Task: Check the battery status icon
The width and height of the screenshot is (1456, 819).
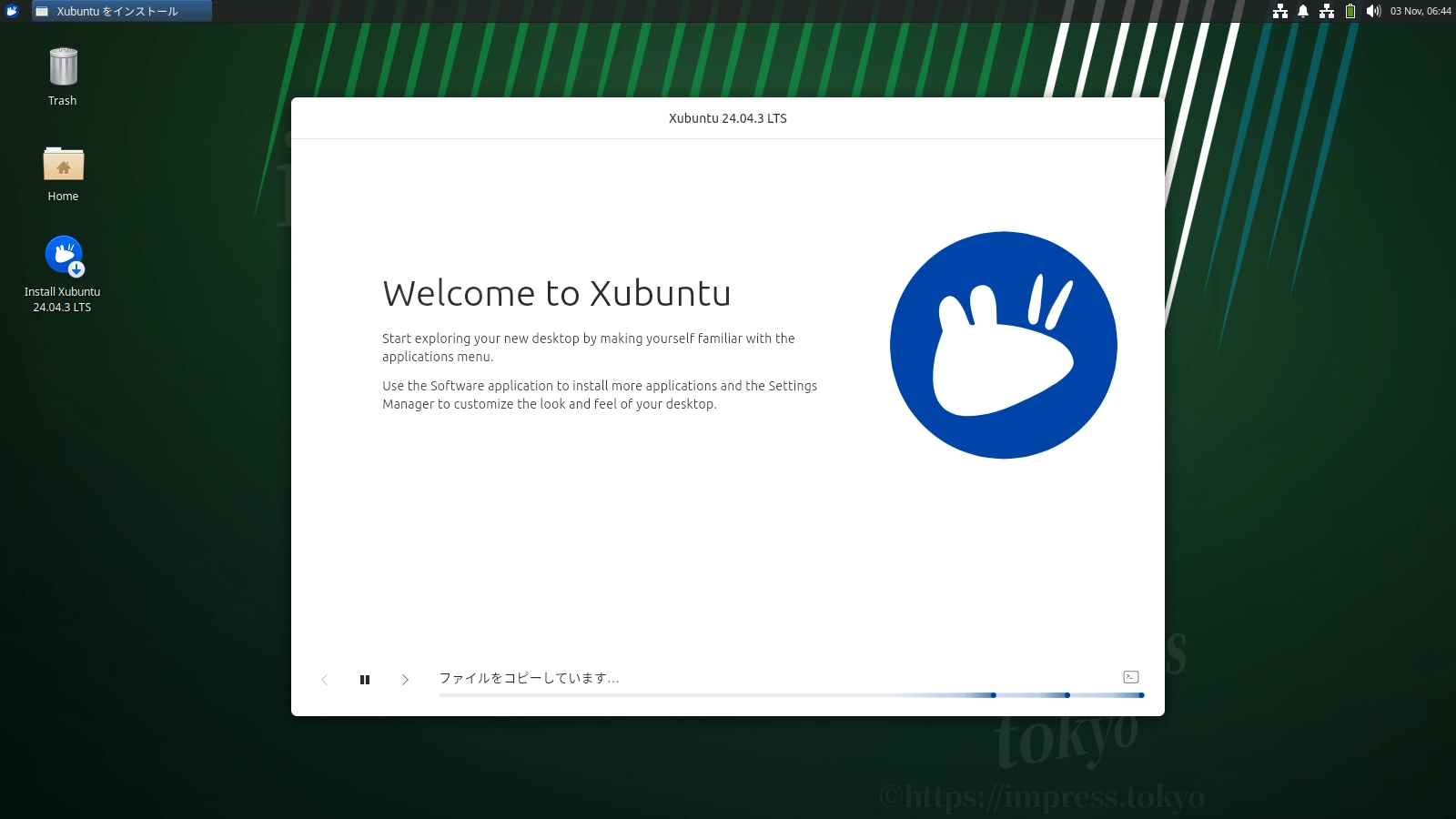Action: (x=1350, y=11)
